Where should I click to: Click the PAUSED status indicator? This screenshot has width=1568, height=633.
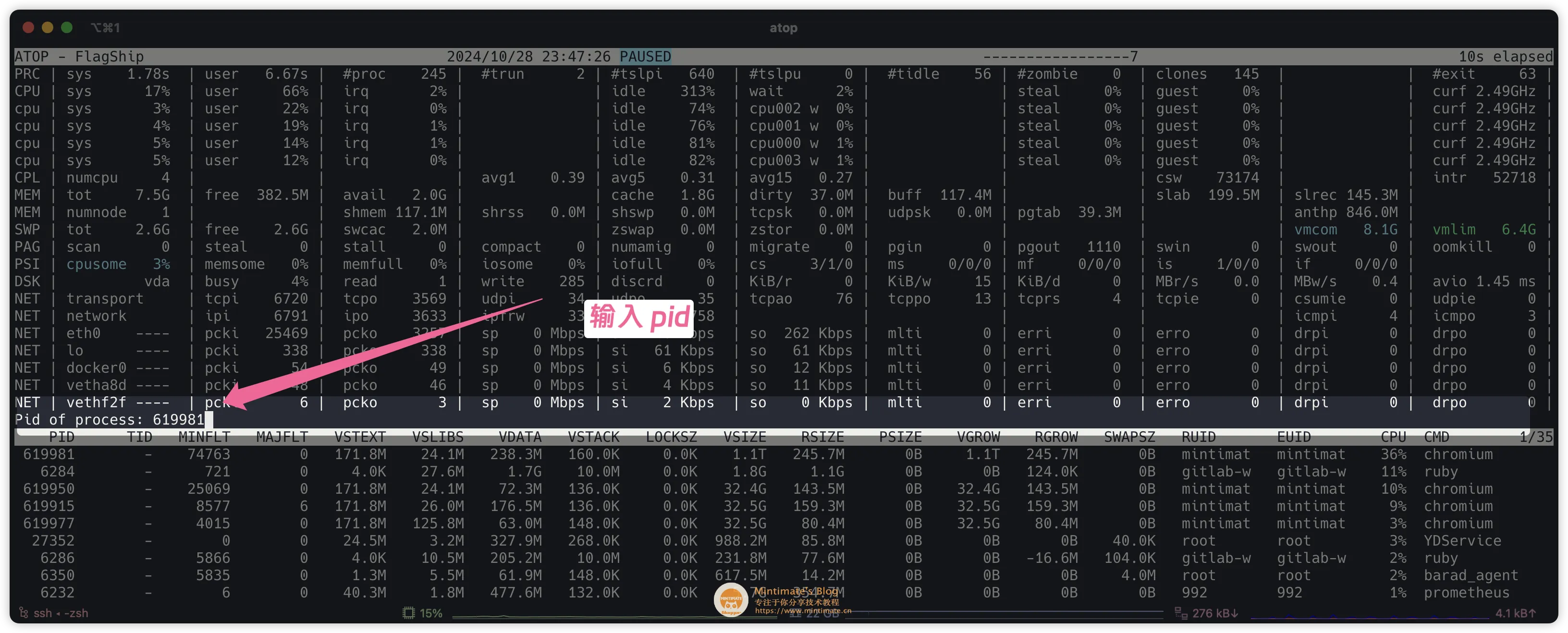tap(645, 57)
